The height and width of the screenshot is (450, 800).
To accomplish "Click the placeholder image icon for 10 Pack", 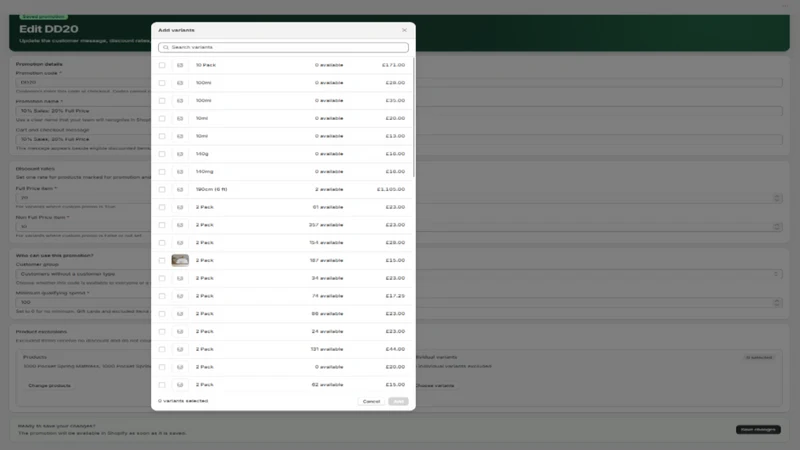I will pos(180,65).
